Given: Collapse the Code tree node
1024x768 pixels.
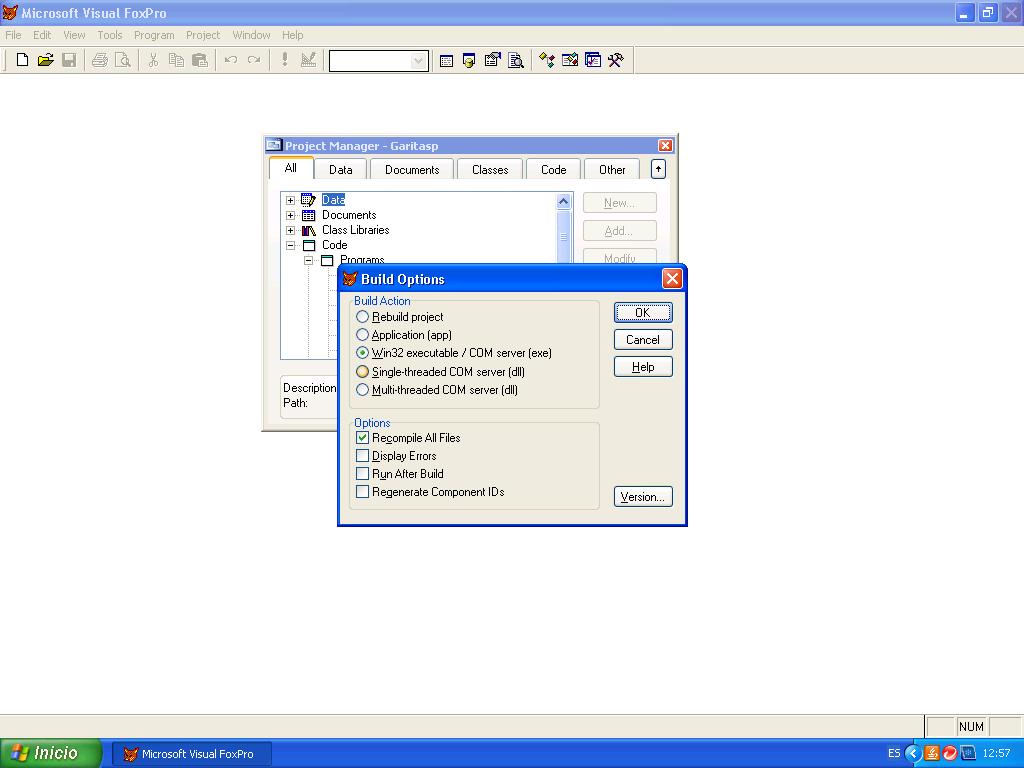Looking at the screenshot, I should click(291, 246).
